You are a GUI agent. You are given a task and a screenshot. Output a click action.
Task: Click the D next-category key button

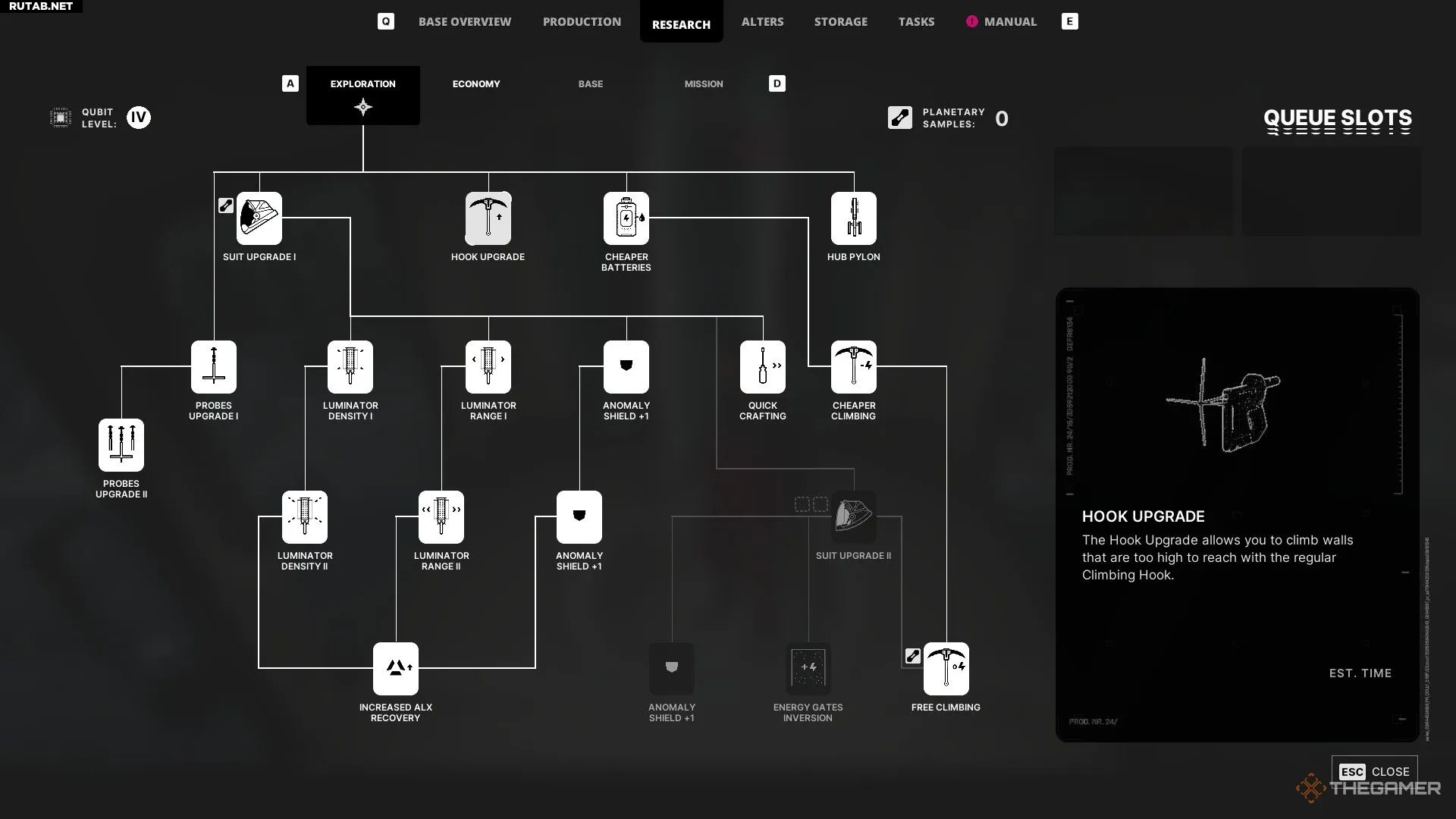point(777,83)
